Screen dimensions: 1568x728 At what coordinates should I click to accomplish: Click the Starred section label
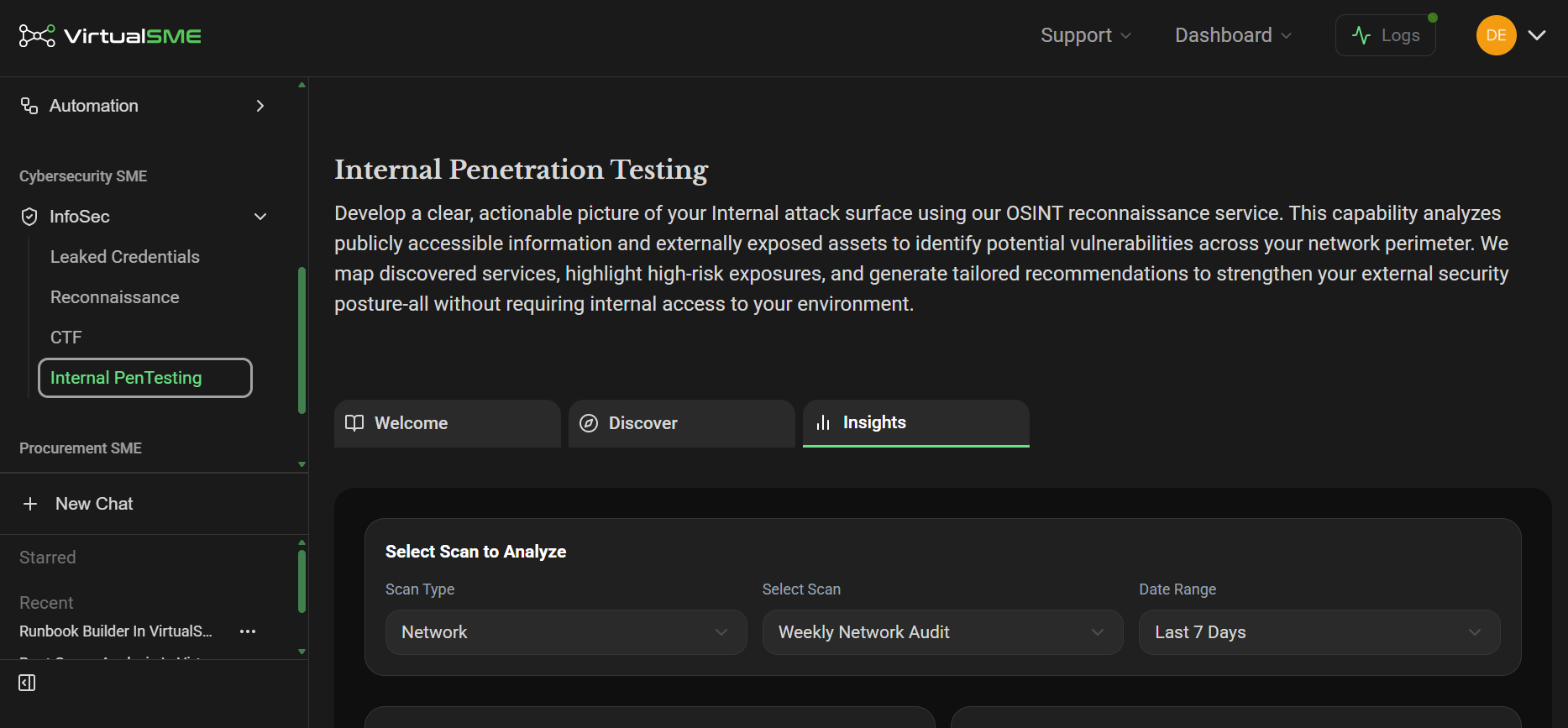48,558
